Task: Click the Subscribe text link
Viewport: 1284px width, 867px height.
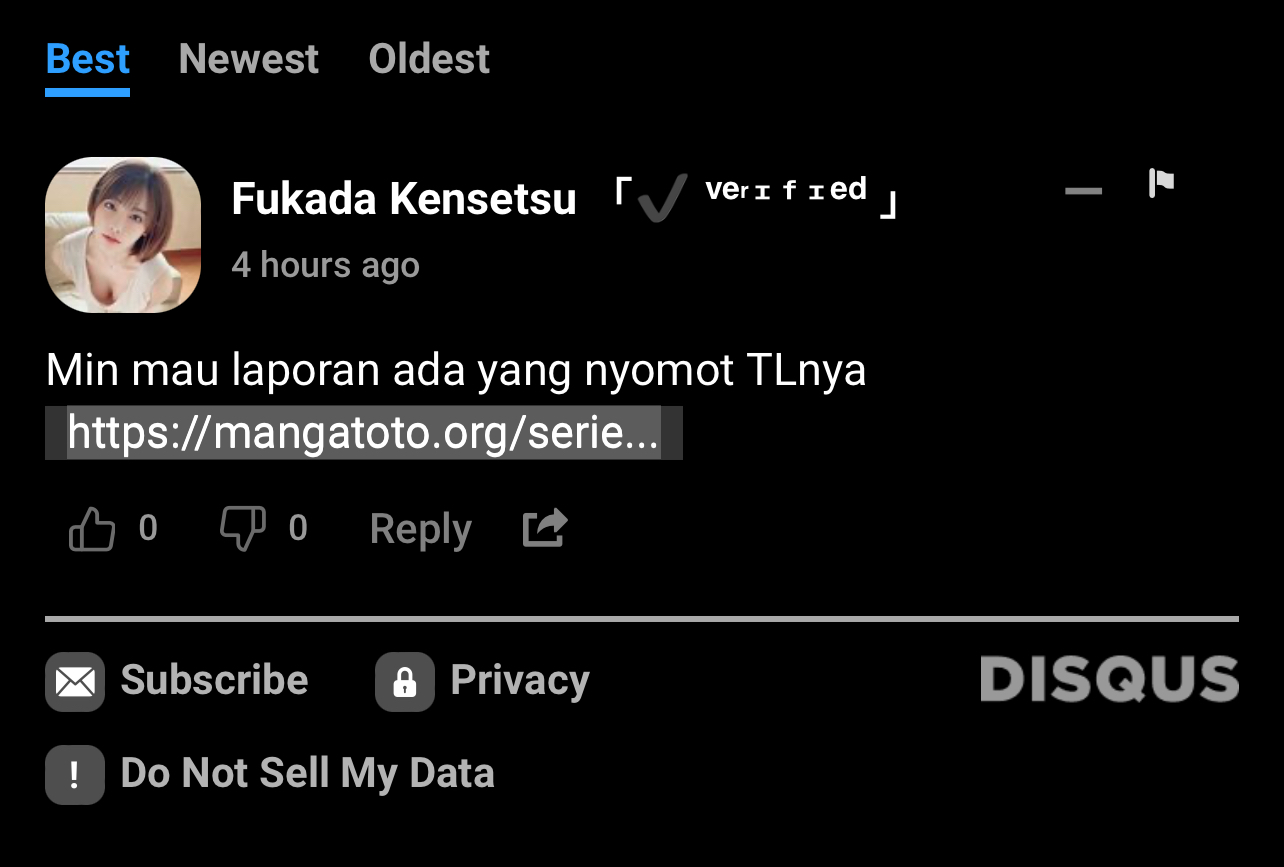Action: pyautogui.click(x=214, y=680)
